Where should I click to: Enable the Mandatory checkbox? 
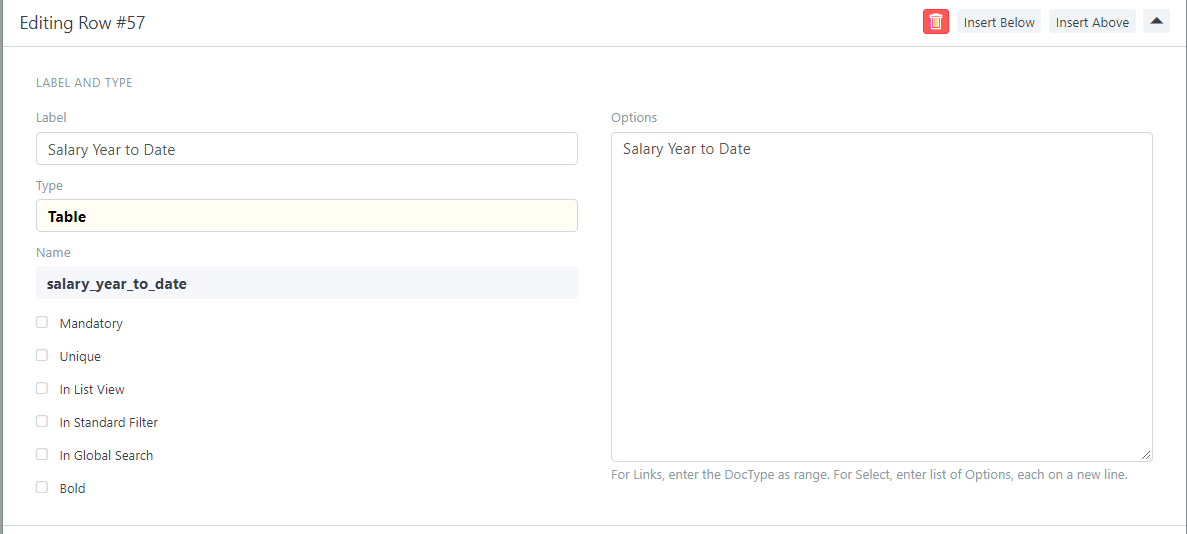tap(42, 322)
